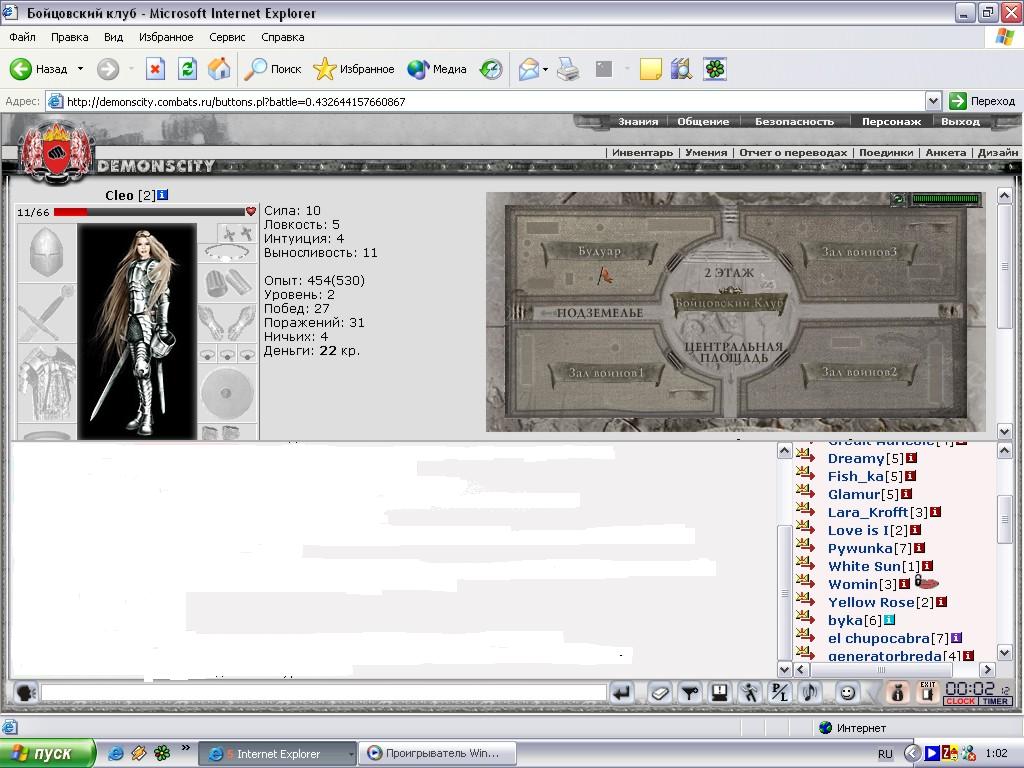This screenshot has width=1024, height=768.
Task: Open the Back button history dropdown
Action: 80,69
